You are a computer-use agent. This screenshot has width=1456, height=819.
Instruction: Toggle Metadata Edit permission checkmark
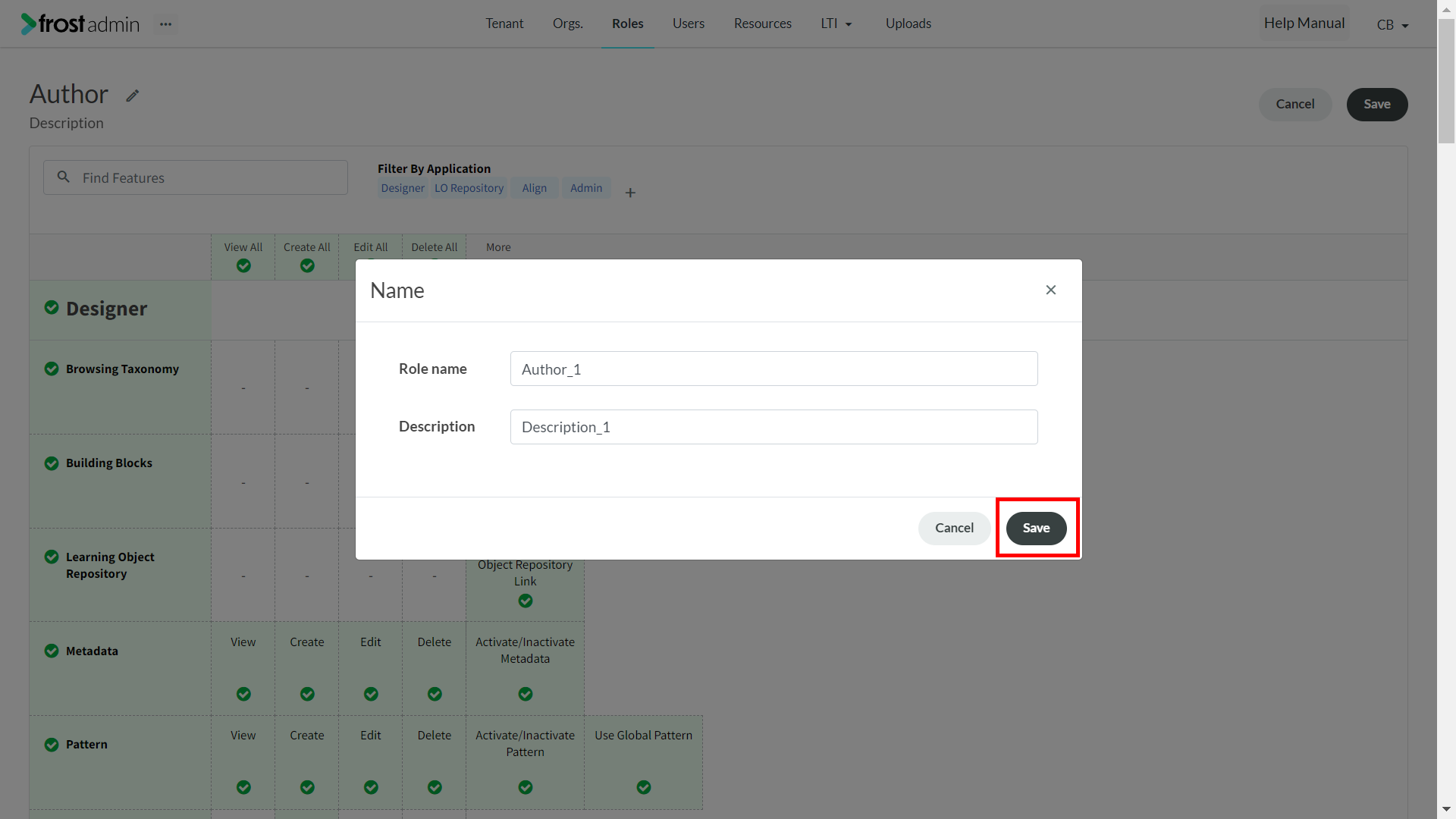tap(371, 694)
